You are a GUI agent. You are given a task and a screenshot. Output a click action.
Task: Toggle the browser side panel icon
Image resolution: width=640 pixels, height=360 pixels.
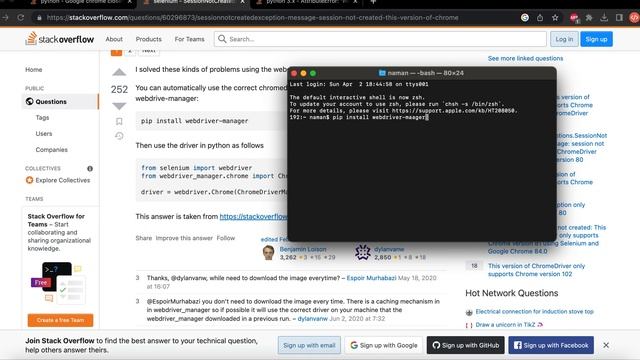click(x=619, y=18)
